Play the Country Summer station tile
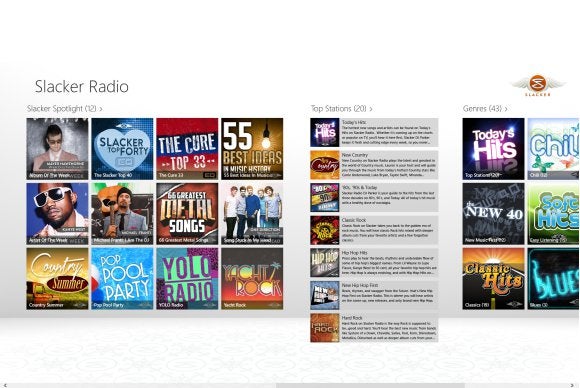 (57, 279)
